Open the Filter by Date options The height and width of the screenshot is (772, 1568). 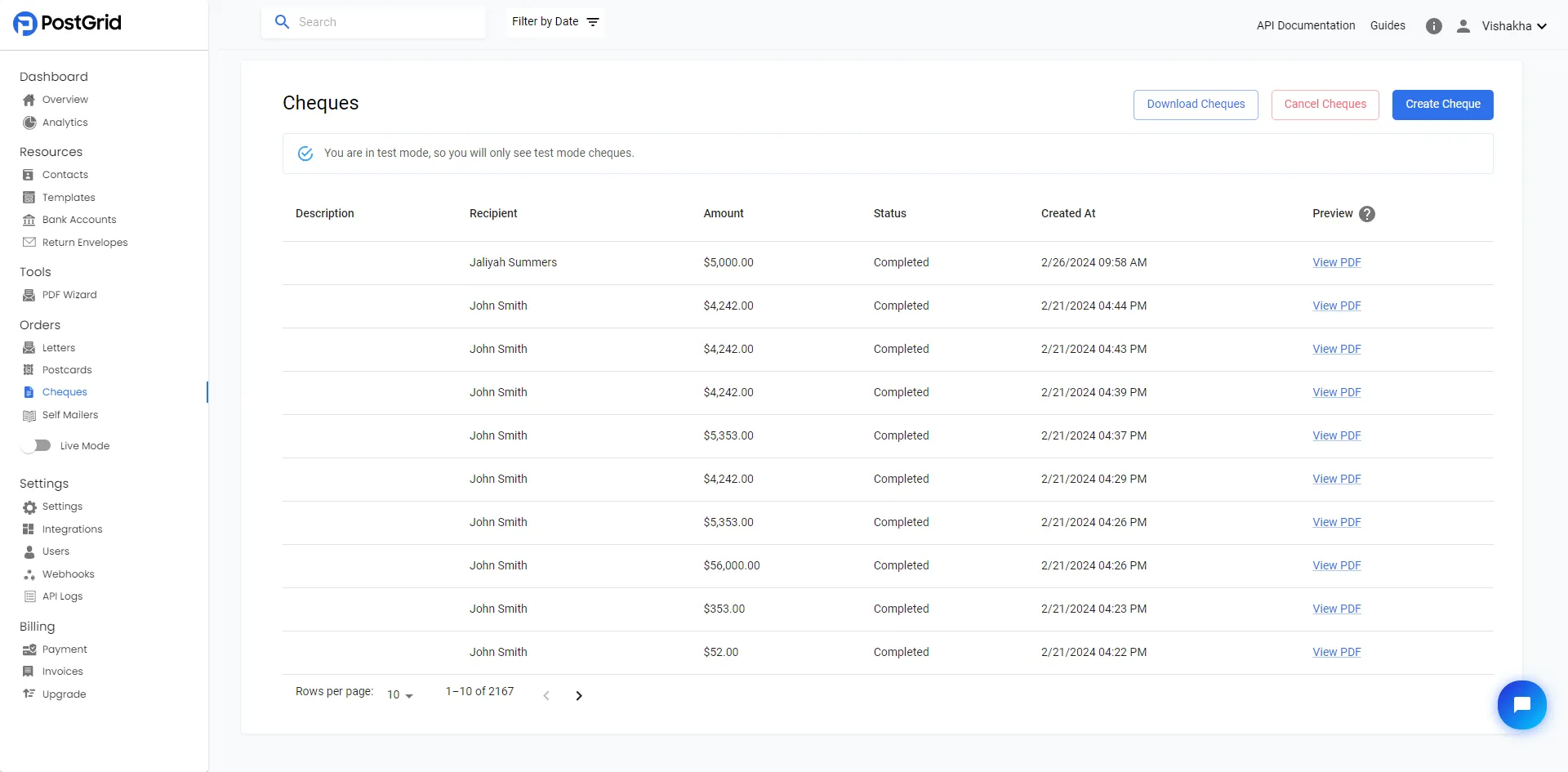(554, 21)
